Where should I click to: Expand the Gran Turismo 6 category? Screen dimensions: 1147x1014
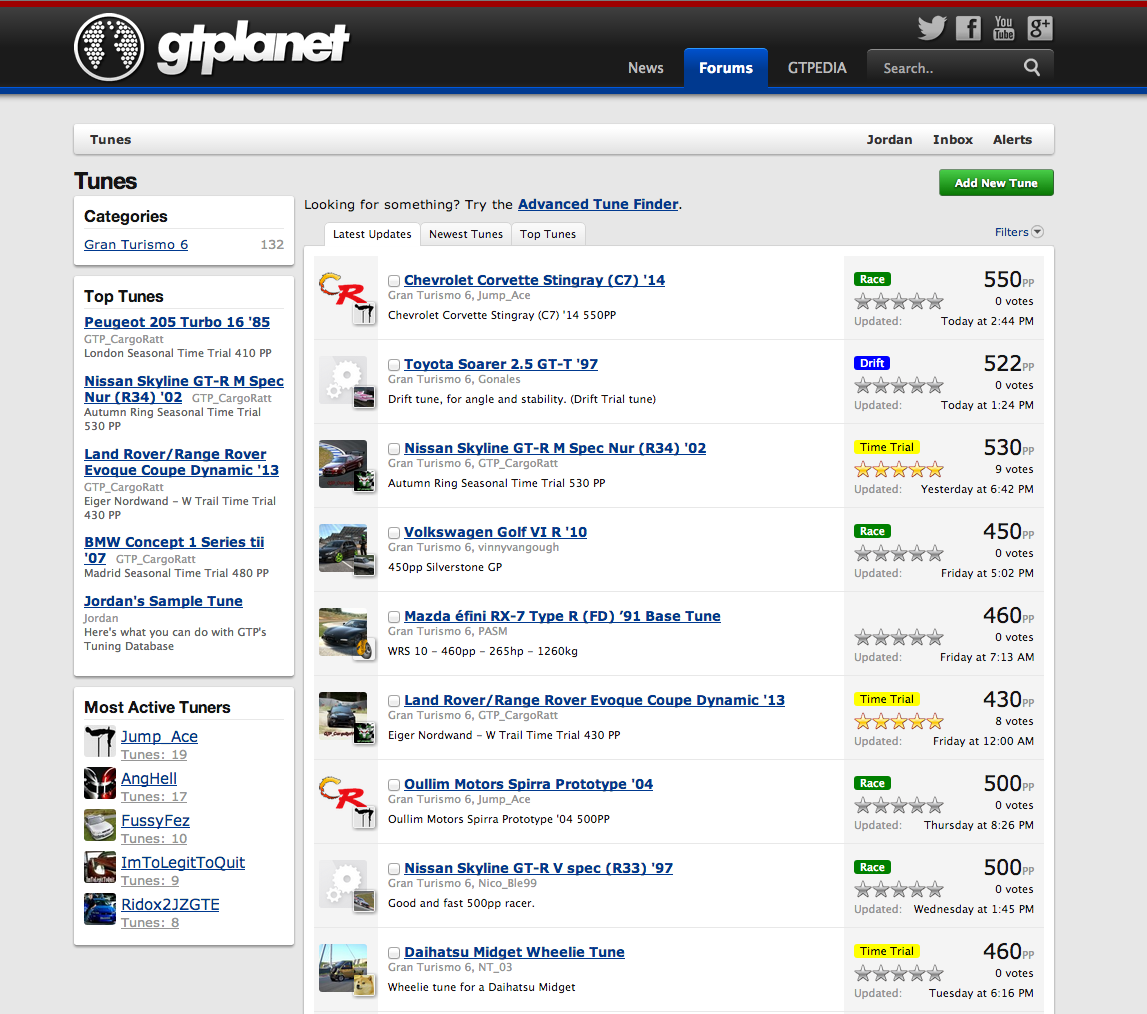(135, 244)
